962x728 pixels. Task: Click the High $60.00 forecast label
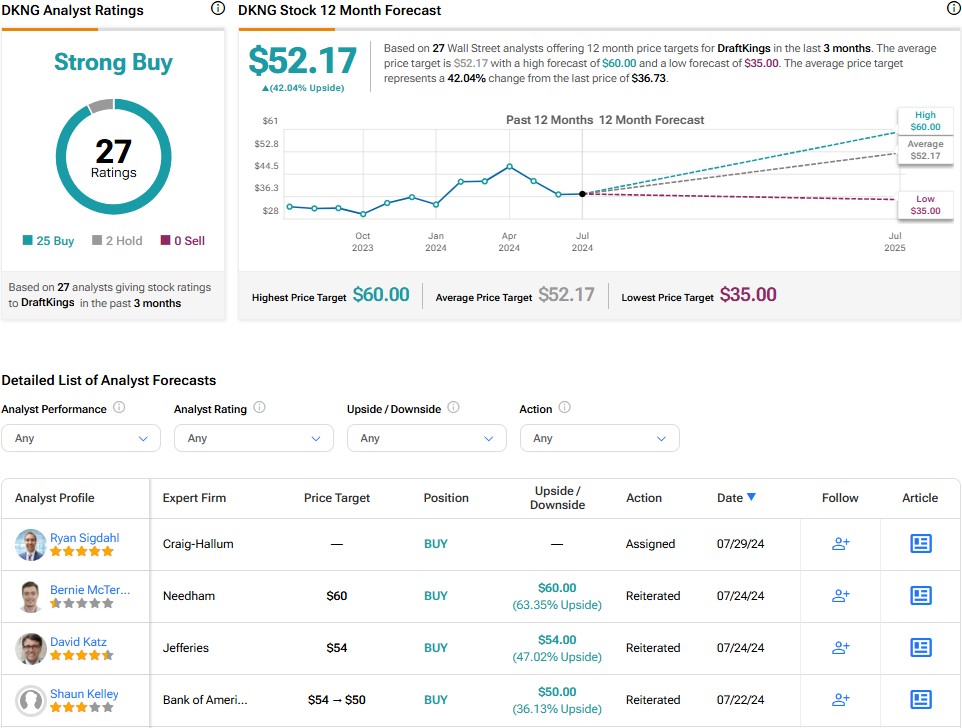tap(925, 121)
